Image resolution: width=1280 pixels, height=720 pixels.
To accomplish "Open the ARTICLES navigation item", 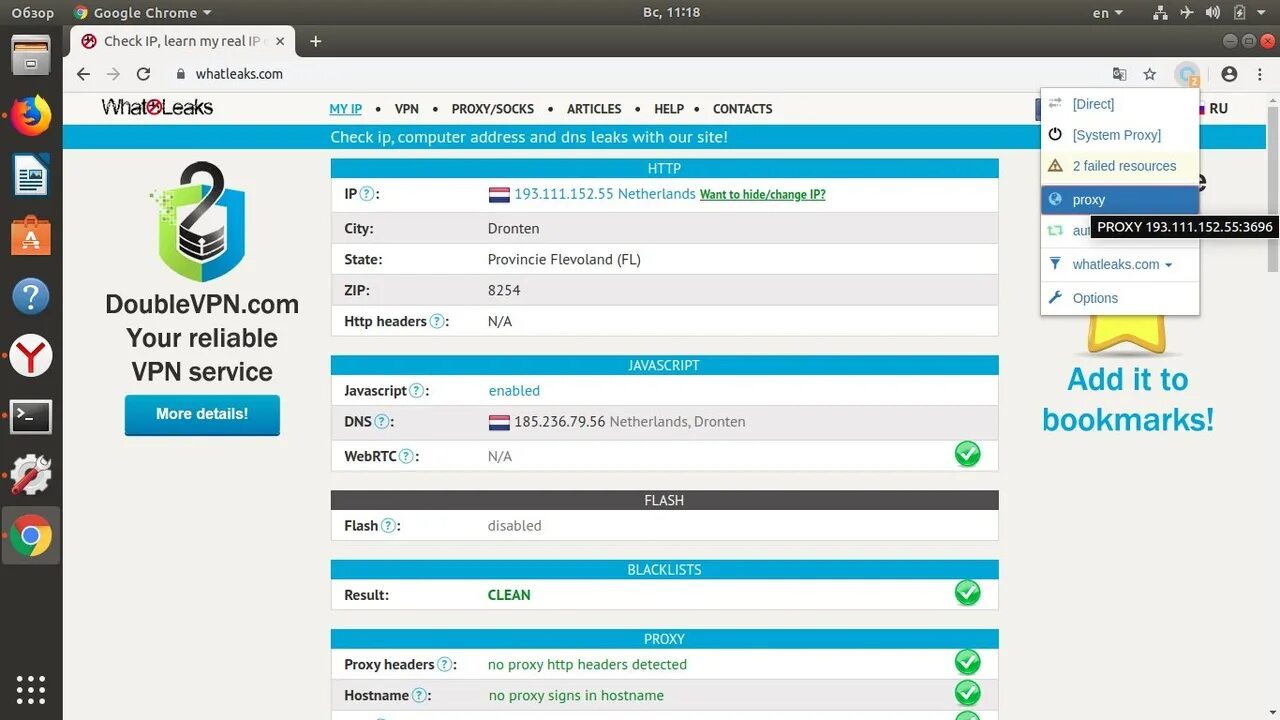I will point(594,109).
